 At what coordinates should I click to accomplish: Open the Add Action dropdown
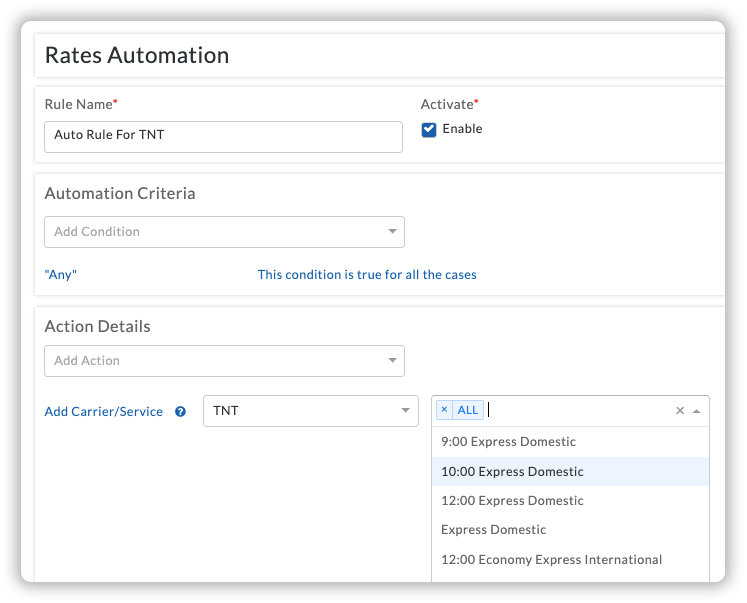[x=224, y=361]
